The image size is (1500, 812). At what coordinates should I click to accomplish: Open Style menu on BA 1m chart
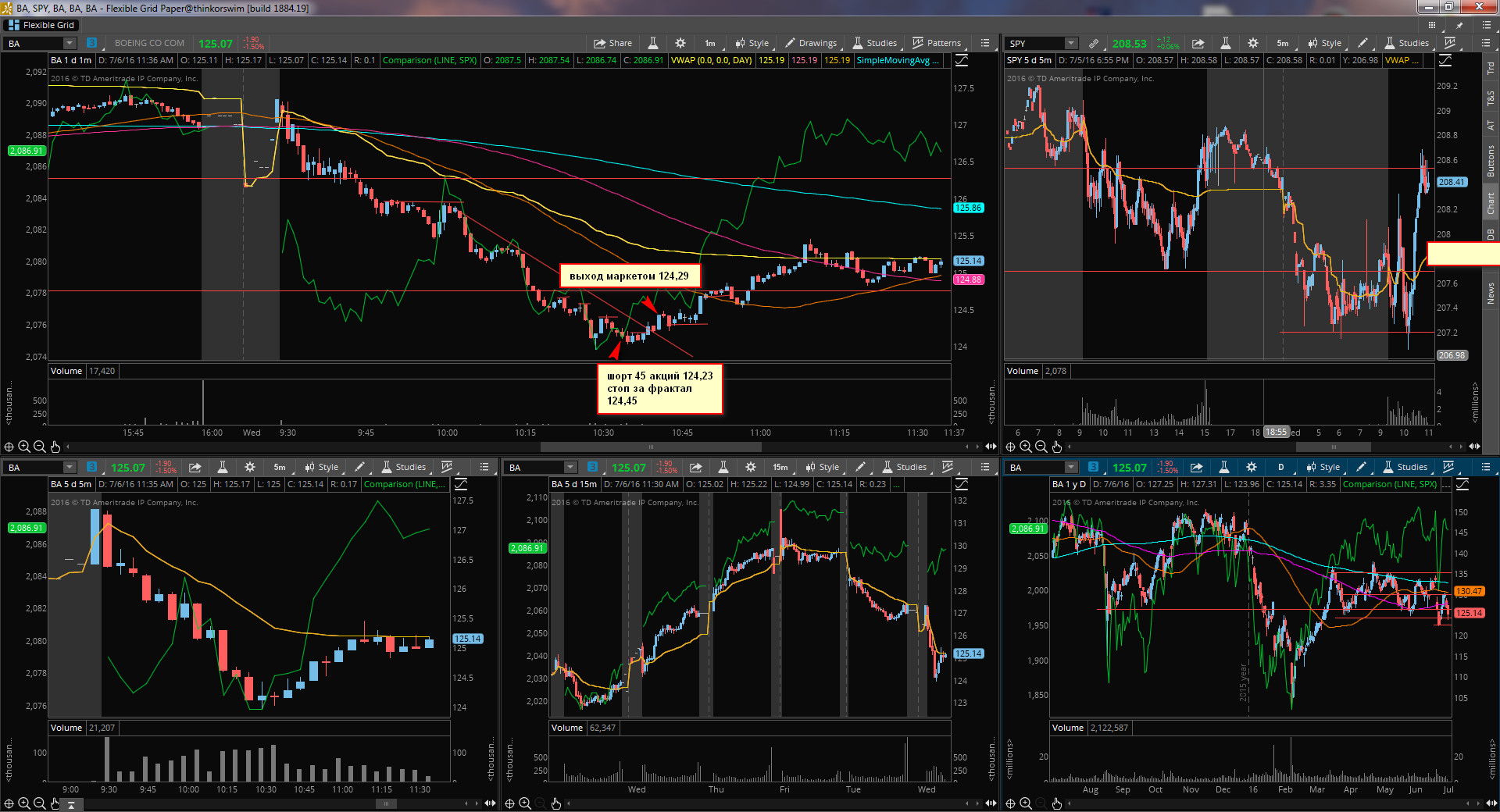coord(752,43)
